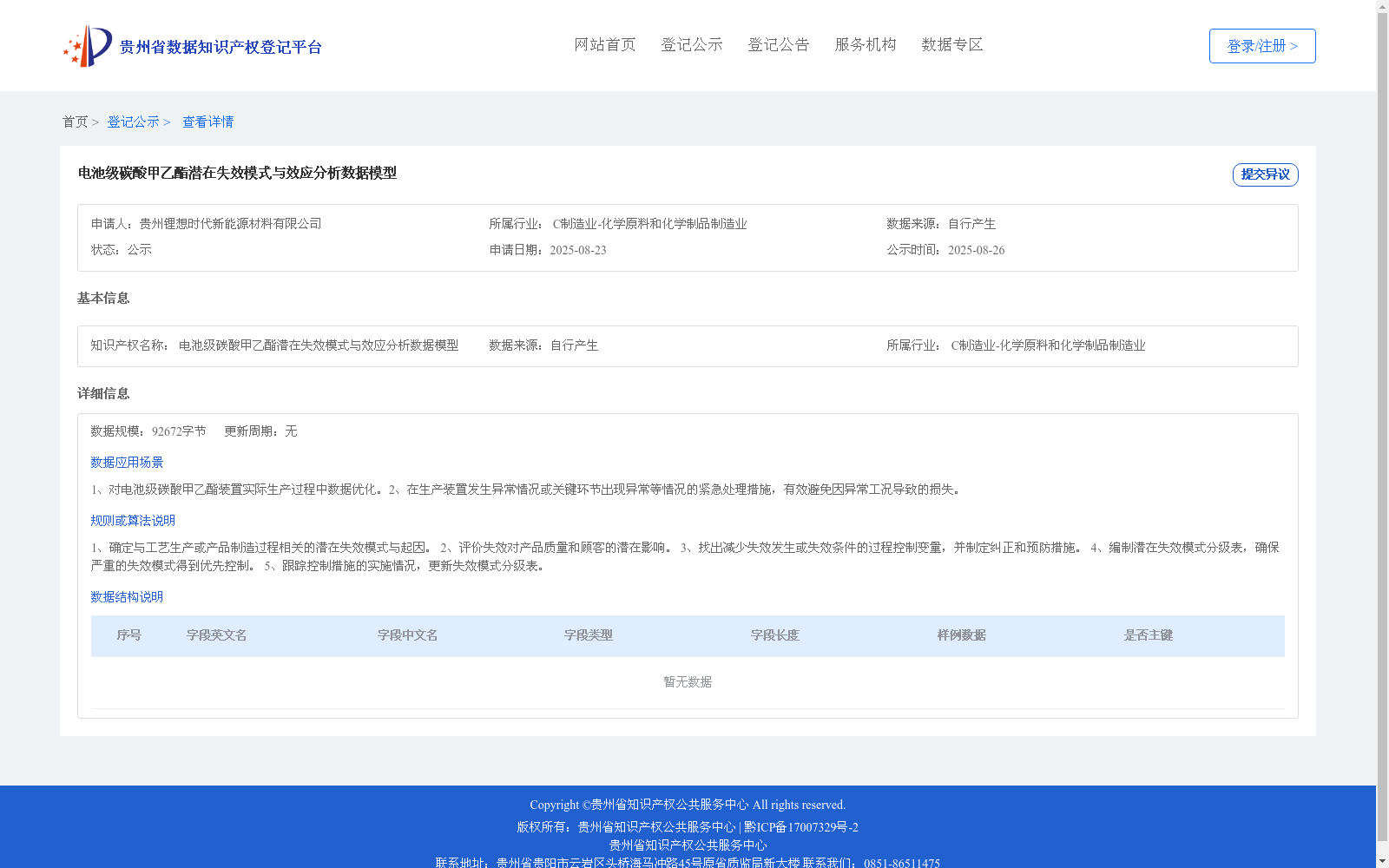This screenshot has height=868, width=1389.
Task: Click the 查看详情 breadcrumb item
Action: pos(207,122)
